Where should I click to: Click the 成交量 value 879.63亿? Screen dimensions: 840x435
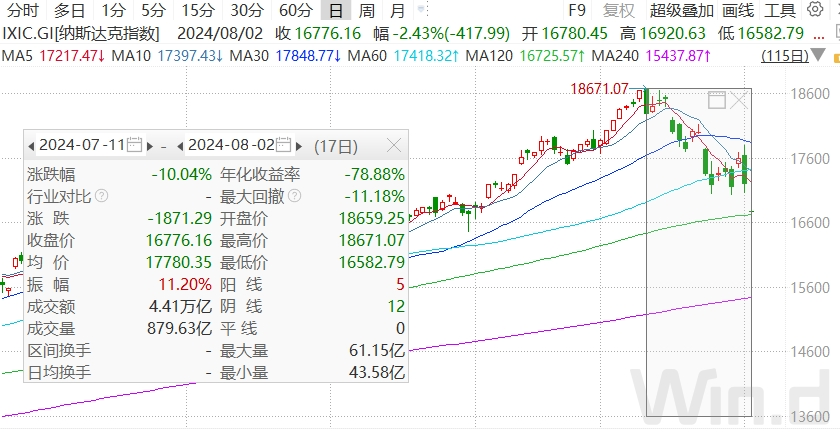click(179, 329)
